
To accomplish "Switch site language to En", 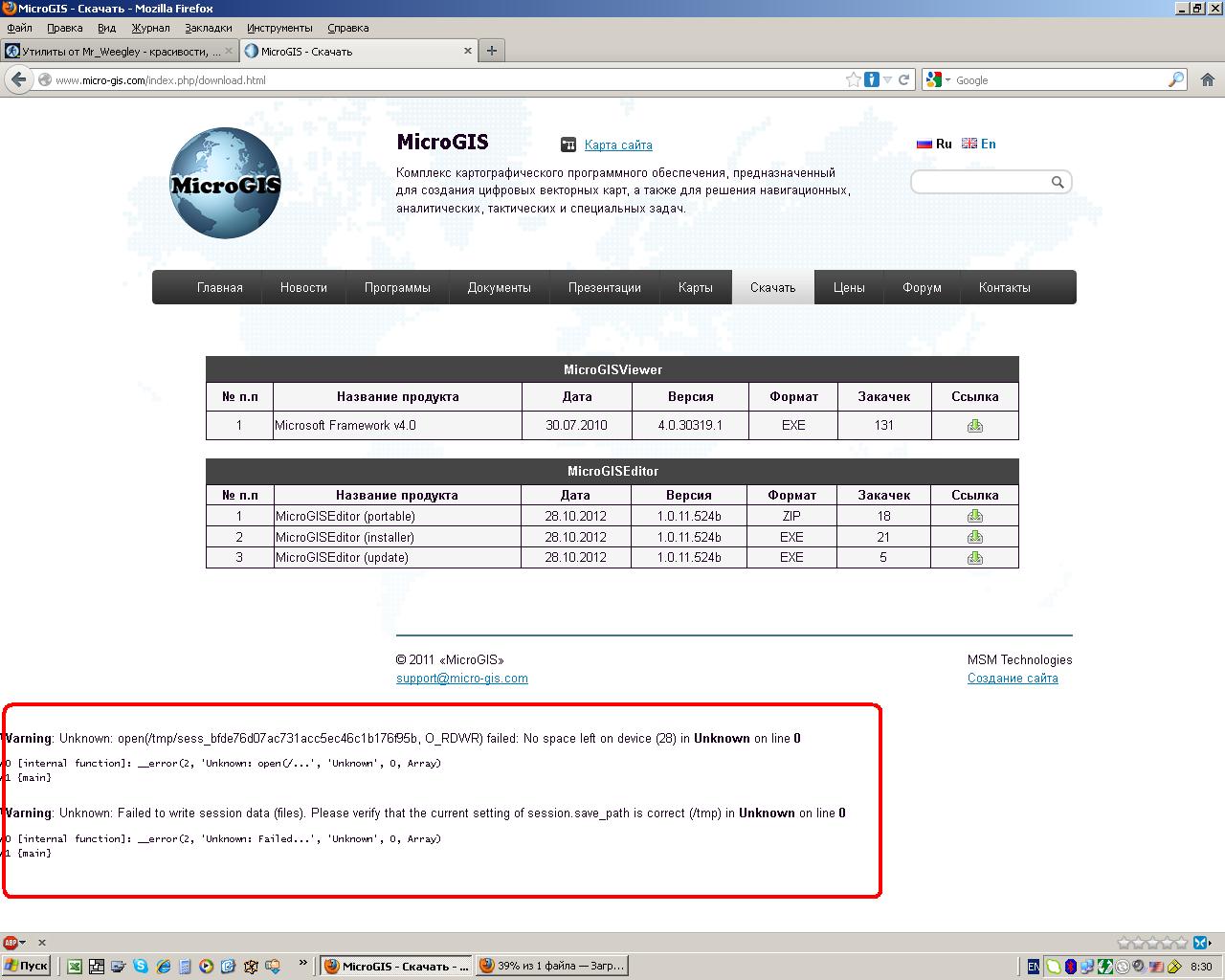I will pyautogui.click(x=979, y=144).
